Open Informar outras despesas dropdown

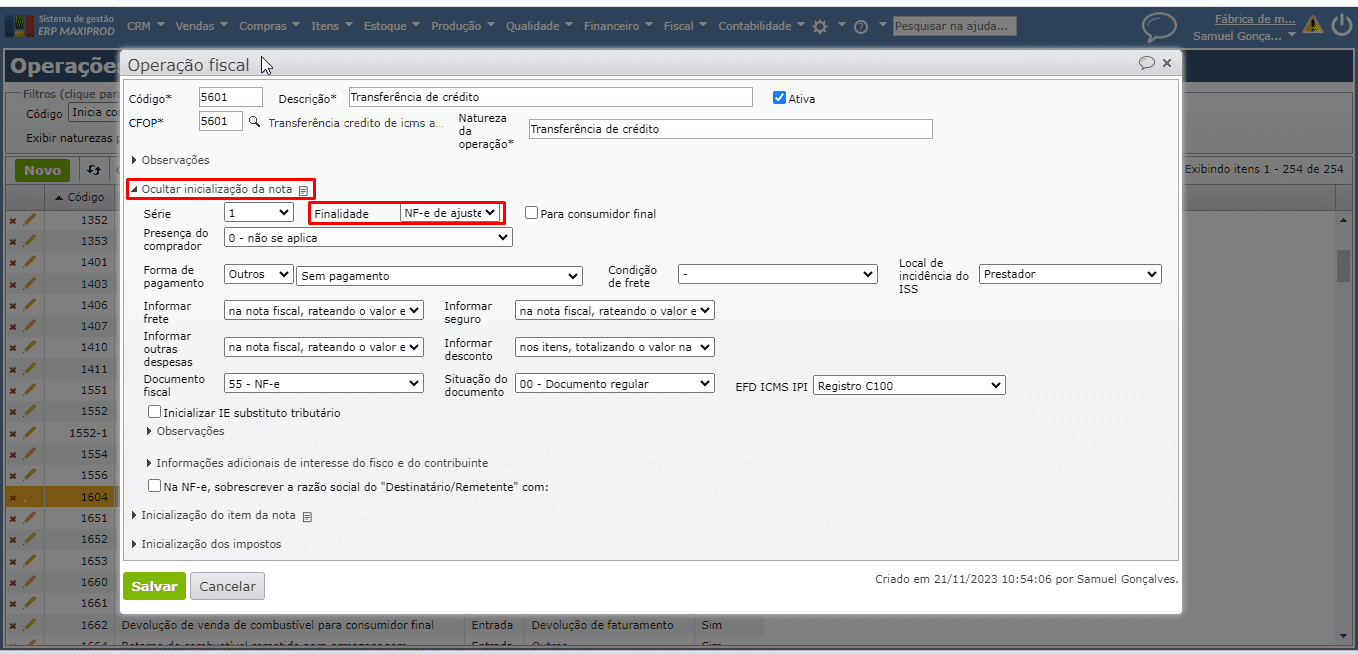point(324,347)
